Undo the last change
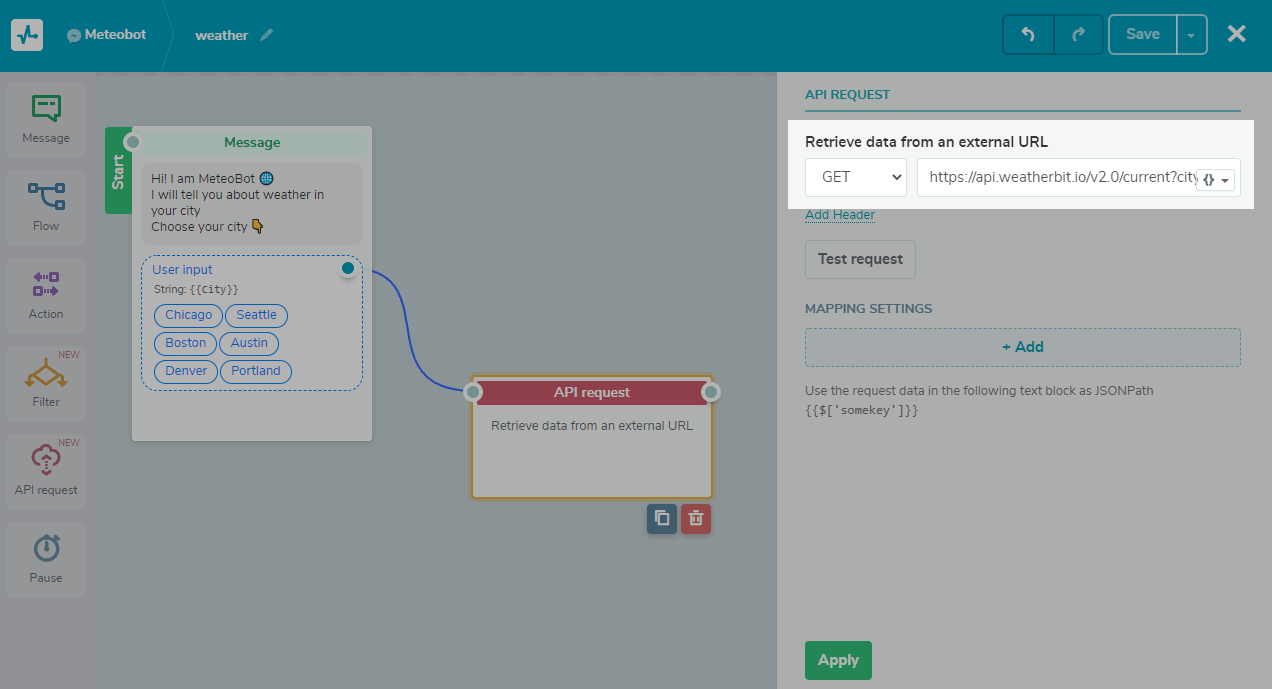 coord(1027,34)
